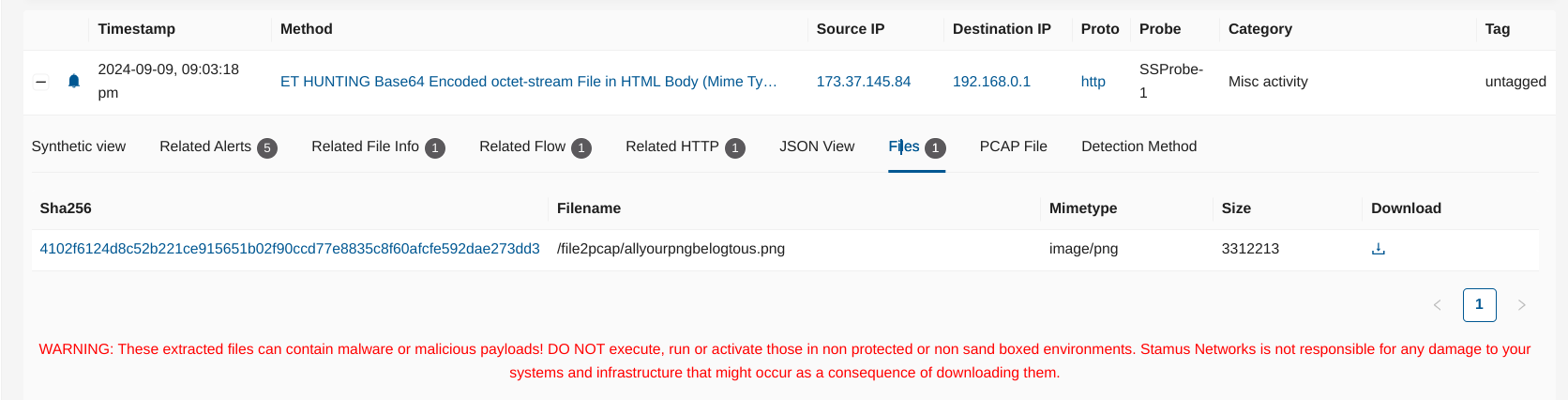Go to previous page arrow
Screen dimensions: 1568x400
[x=1437, y=305]
